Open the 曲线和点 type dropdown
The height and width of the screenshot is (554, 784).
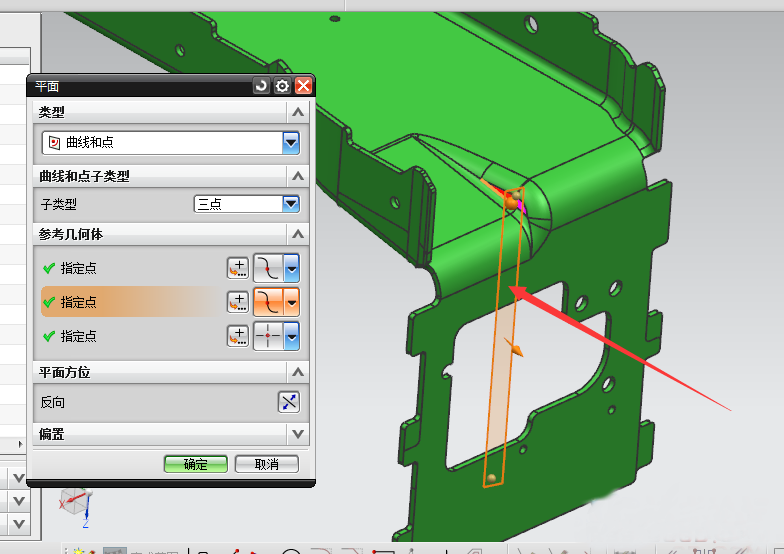pyautogui.click(x=291, y=143)
